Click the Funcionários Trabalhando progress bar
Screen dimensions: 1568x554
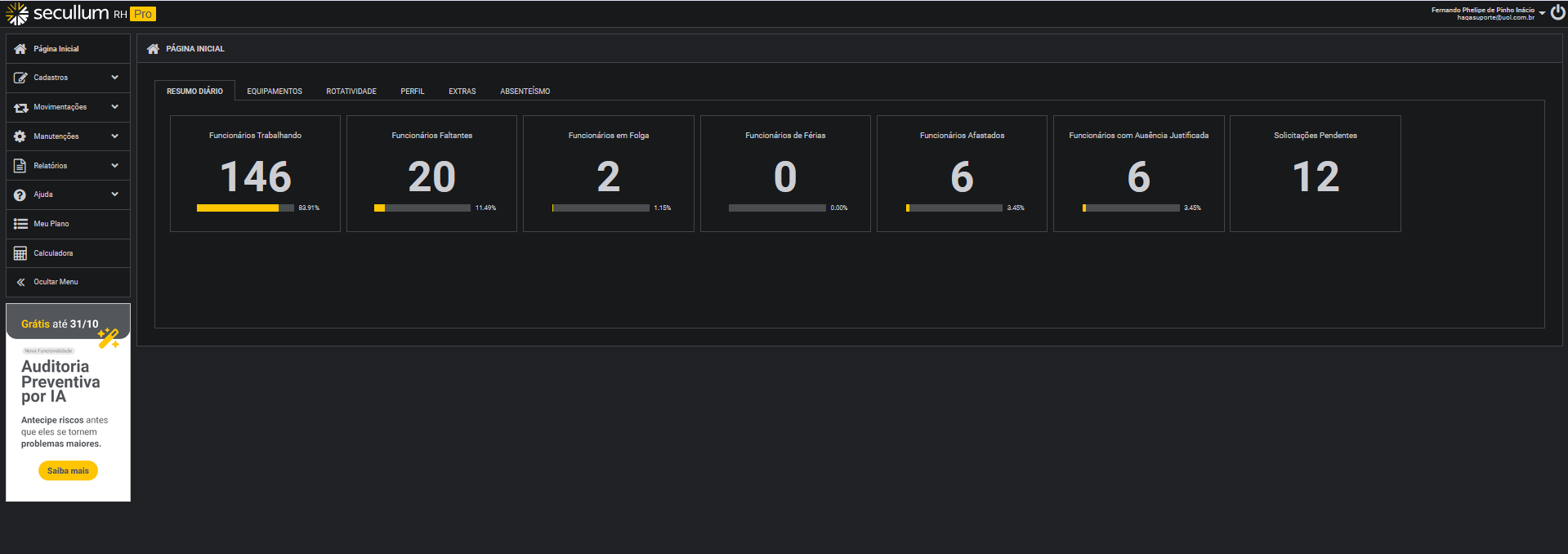click(x=245, y=208)
